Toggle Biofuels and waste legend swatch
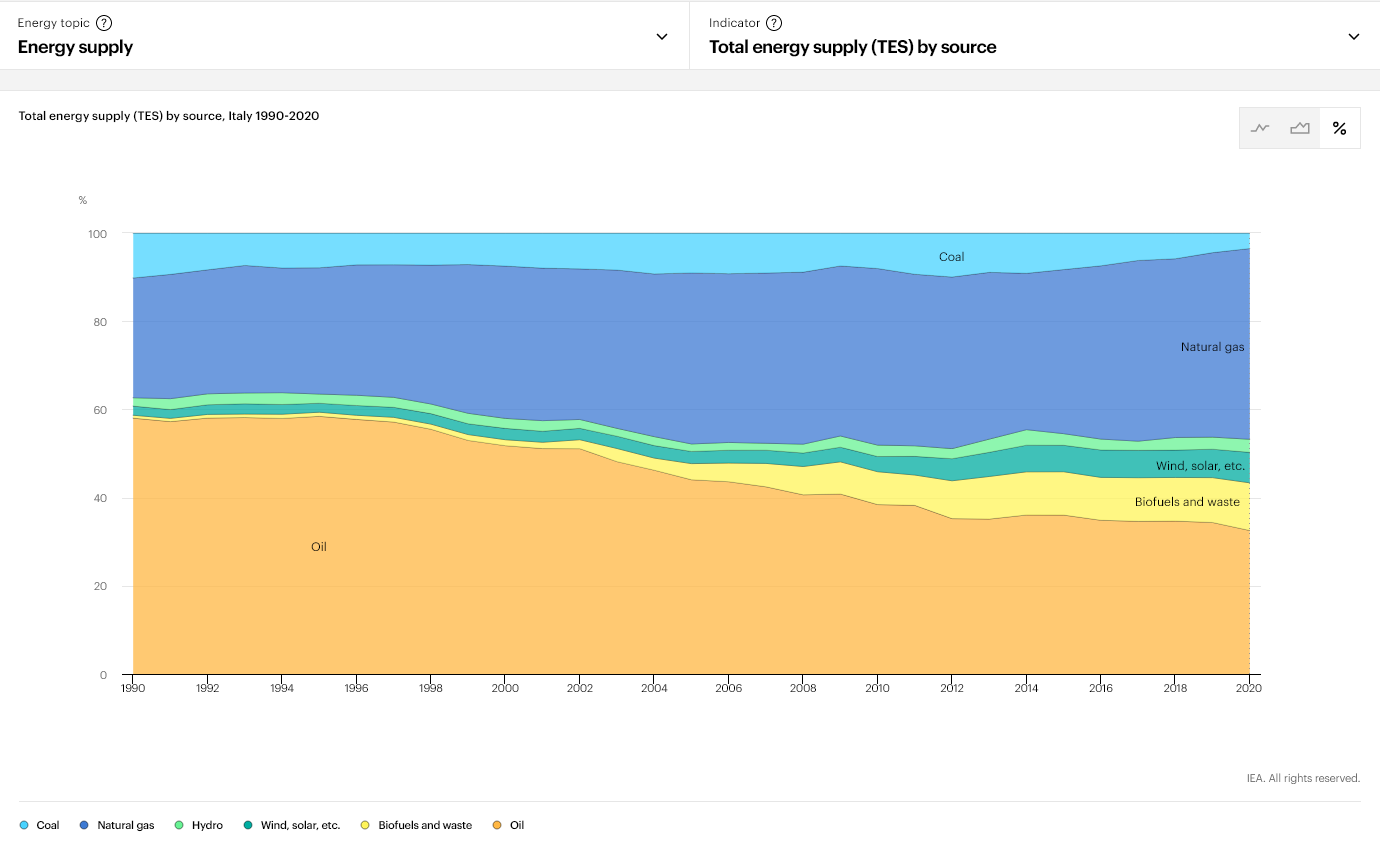The image size is (1380, 848). [366, 826]
